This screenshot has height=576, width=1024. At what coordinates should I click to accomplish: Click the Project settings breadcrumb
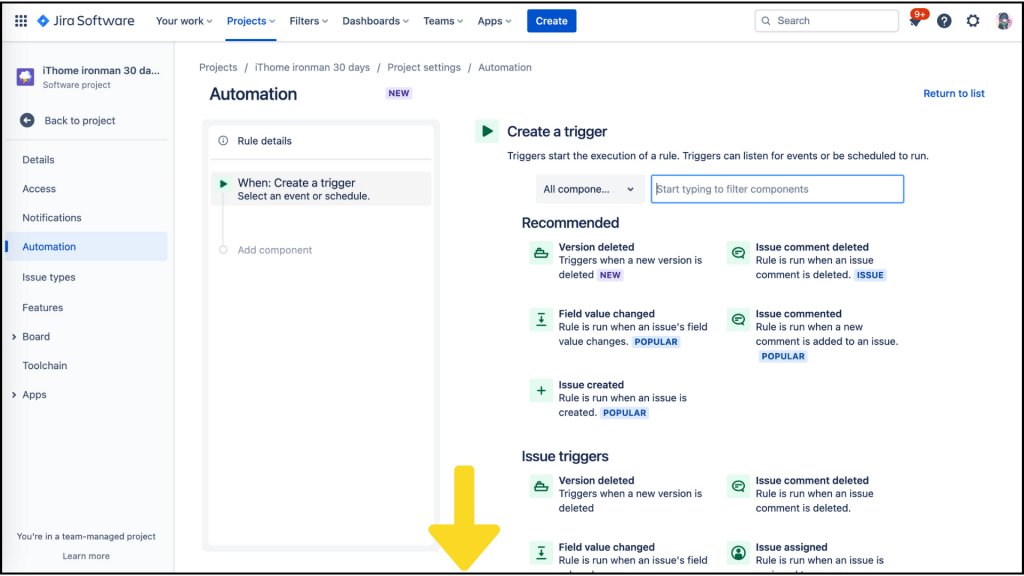tap(424, 67)
